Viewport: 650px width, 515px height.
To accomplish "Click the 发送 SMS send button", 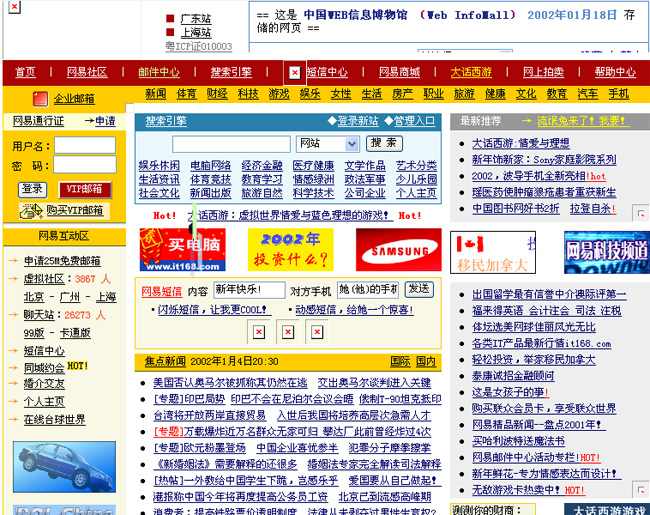I will click(419, 289).
